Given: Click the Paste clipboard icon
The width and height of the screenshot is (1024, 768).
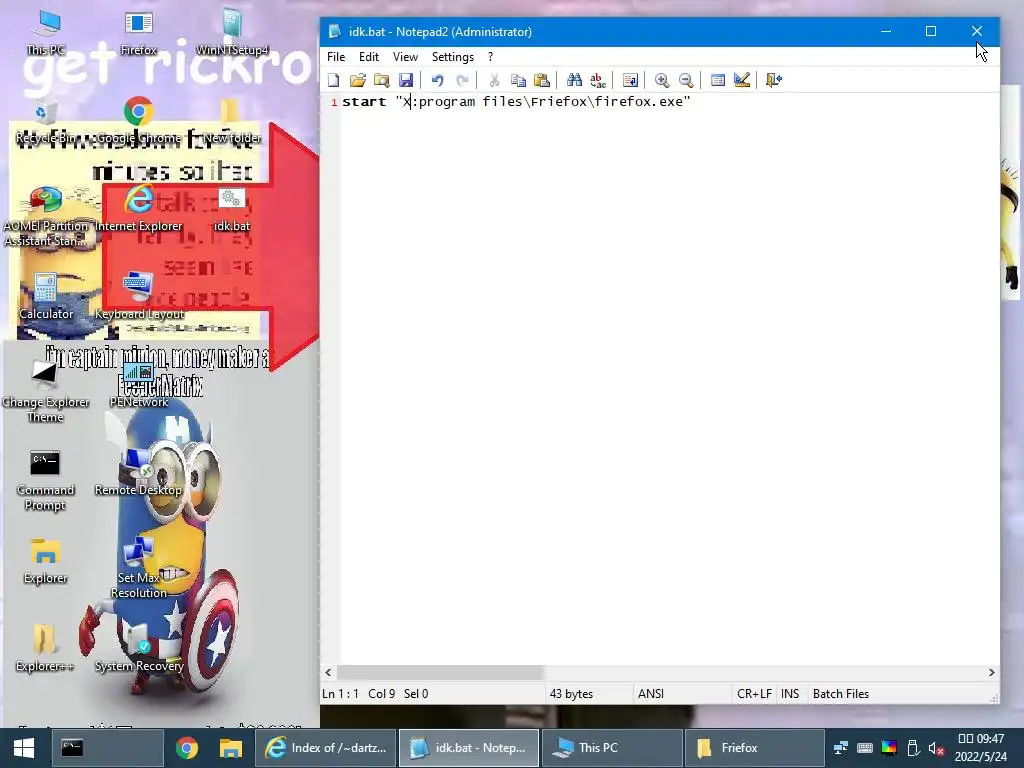Looking at the screenshot, I should pyautogui.click(x=541, y=80).
